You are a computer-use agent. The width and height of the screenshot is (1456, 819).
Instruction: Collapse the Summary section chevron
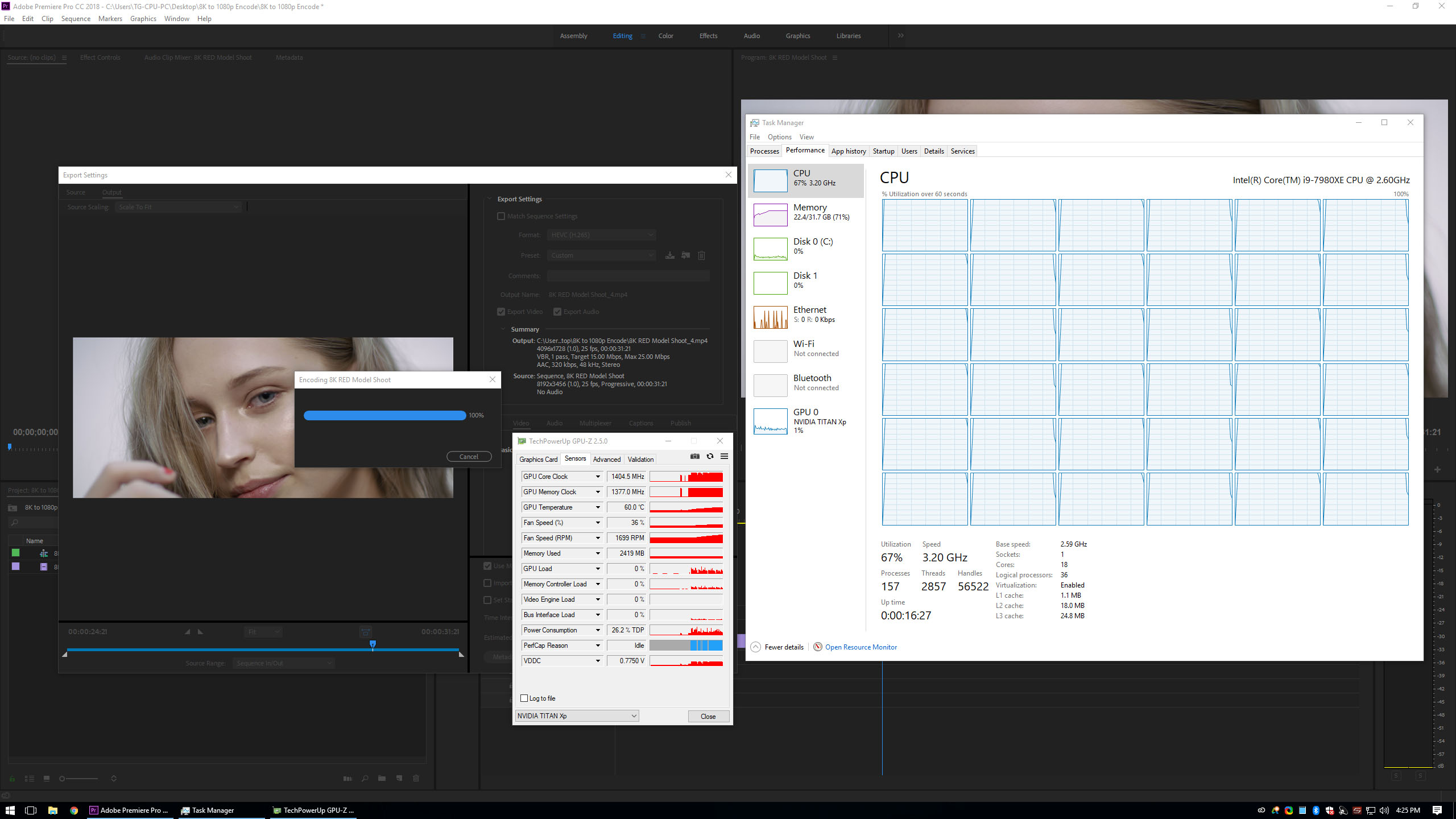point(503,329)
